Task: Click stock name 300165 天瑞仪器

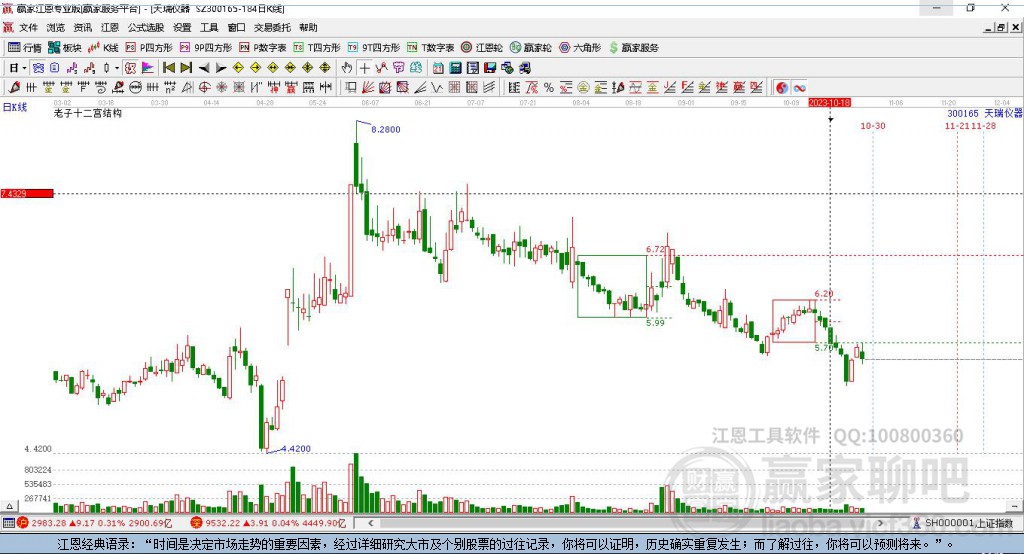Action: (x=985, y=113)
